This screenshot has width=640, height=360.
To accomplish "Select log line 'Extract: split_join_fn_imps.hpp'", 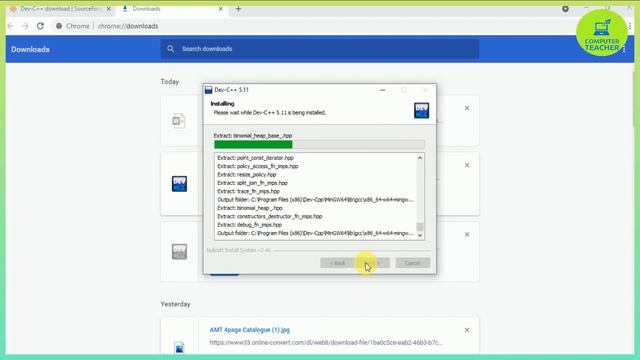I will (x=252, y=183).
